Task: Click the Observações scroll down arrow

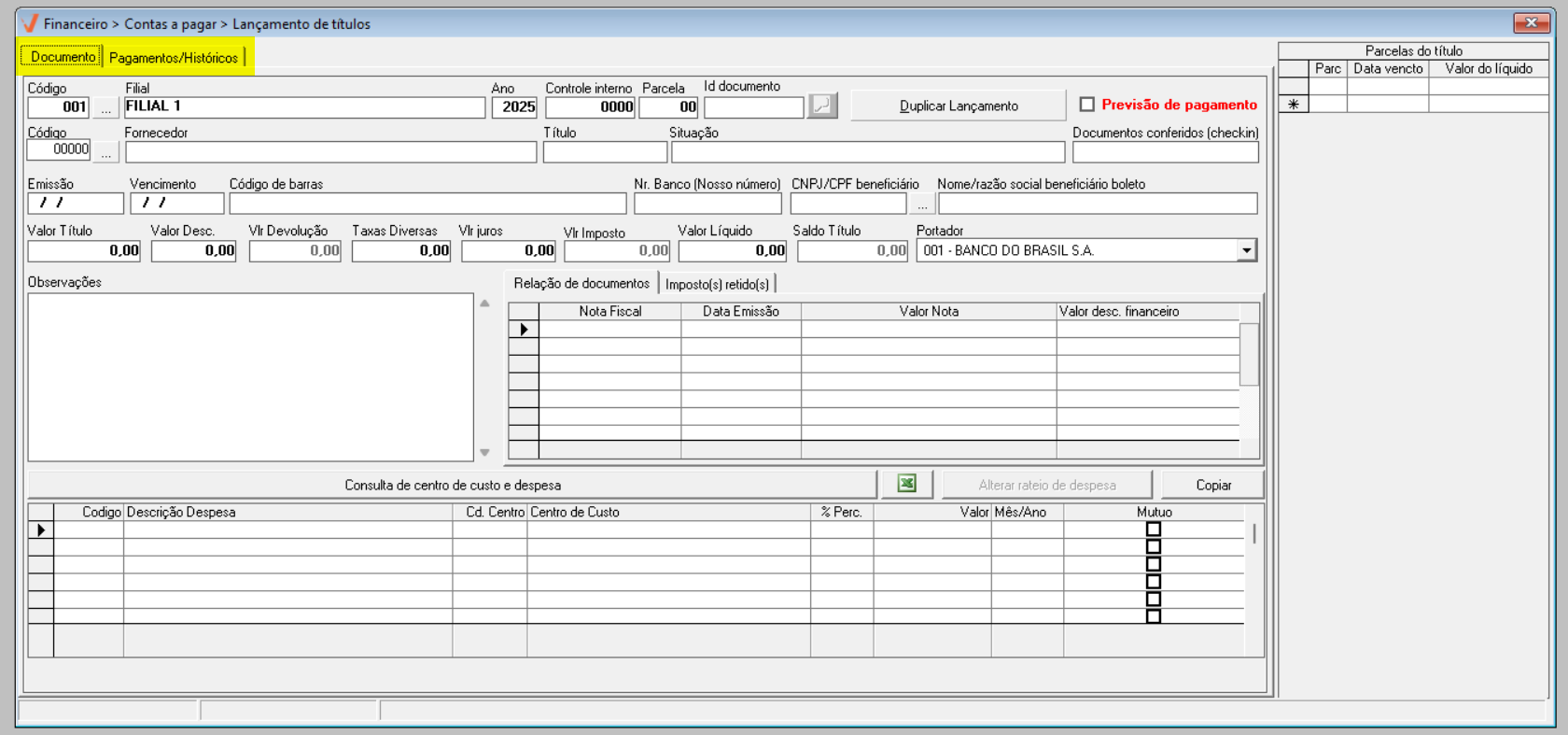Action: 484,453
